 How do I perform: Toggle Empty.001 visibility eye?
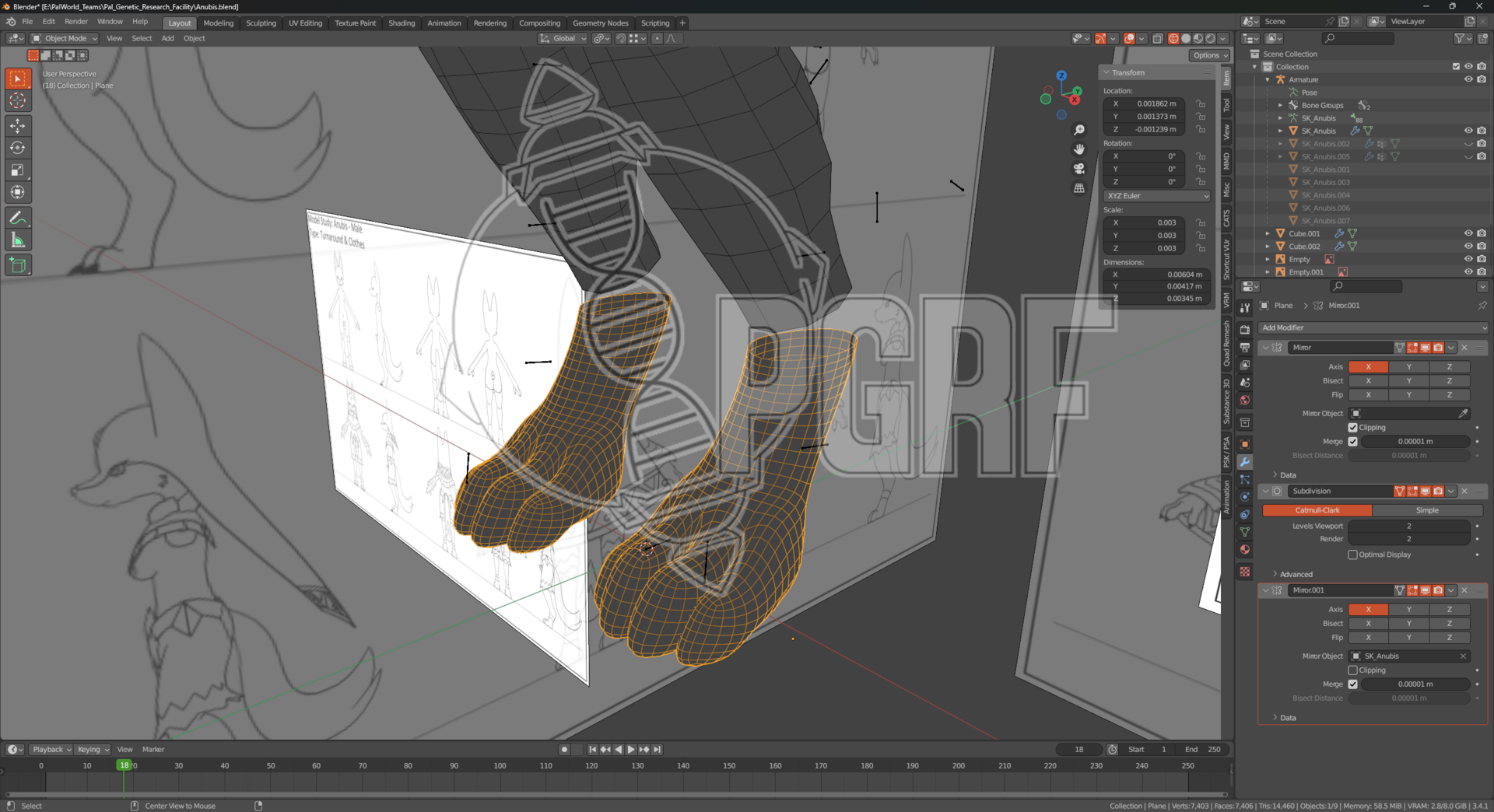(x=1468, y=272)
